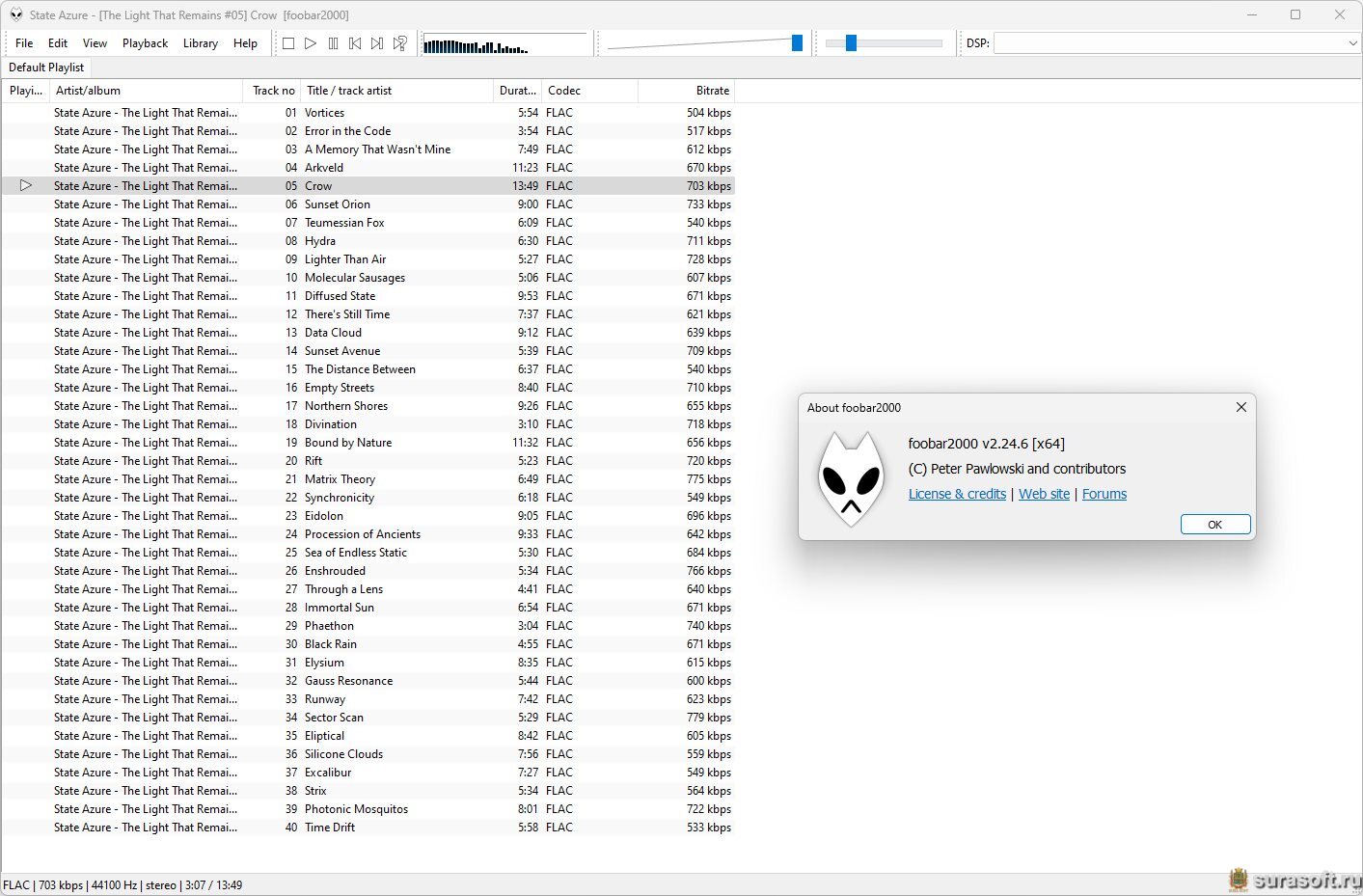Screen dimensions: 1363x896
Task: Sort by the Bitrate column header
Action: click(686, 91)
